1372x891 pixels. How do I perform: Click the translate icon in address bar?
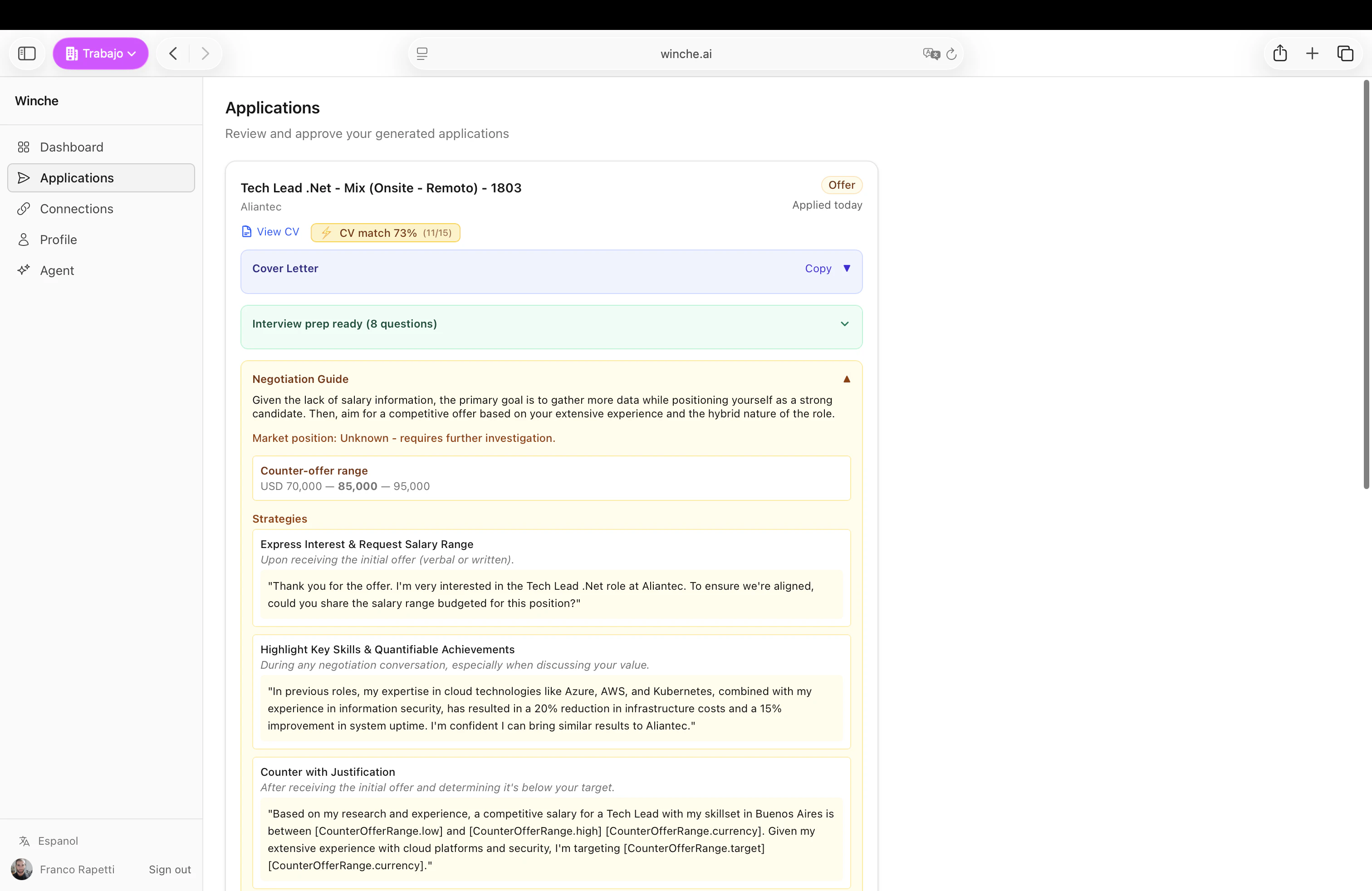931,54
